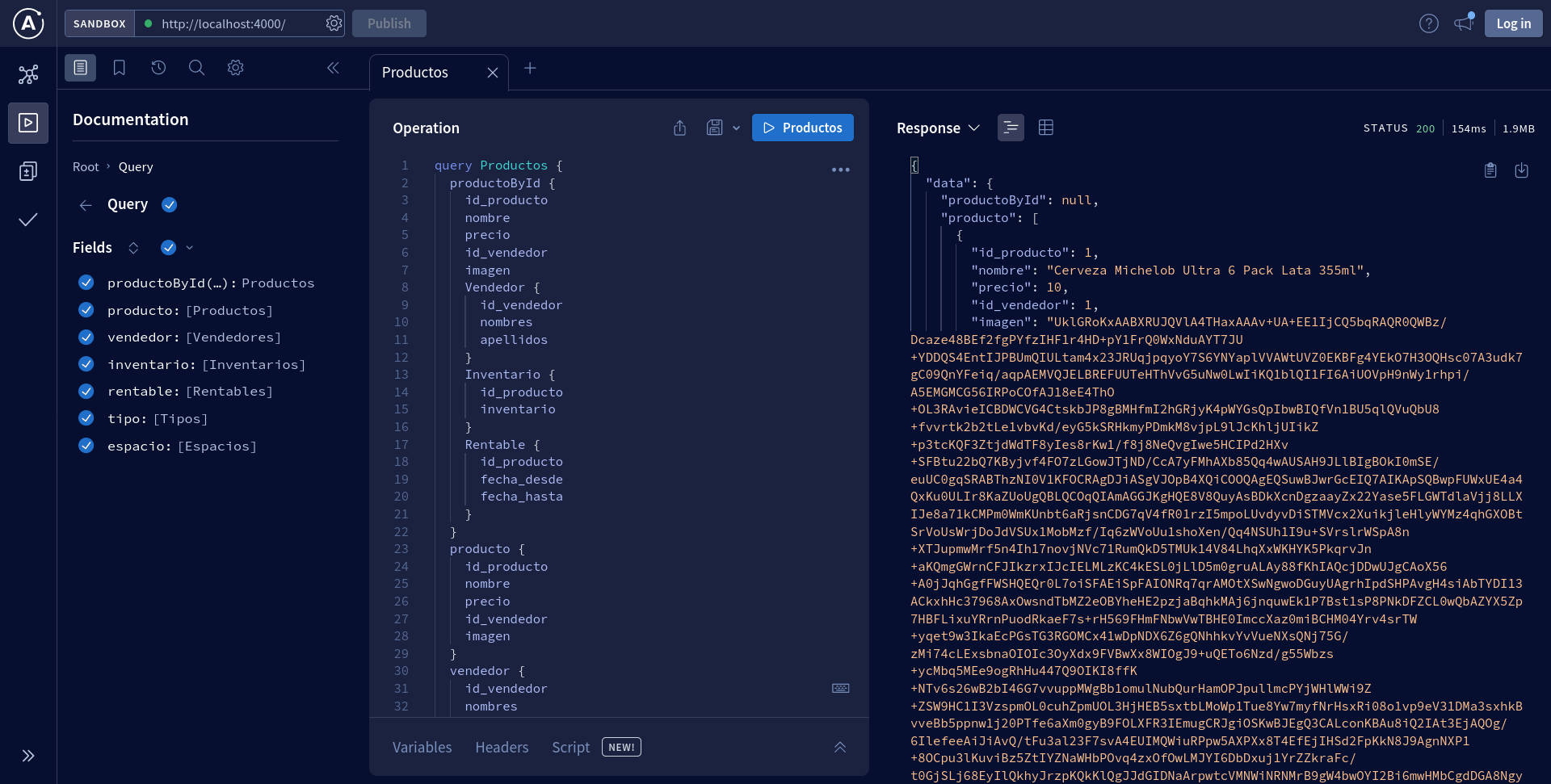Image resolution: width=1551 pixels, height=784 pixels.
Task: Open Explorer settings gear
Action: pyautogui.click(x=235, y=68)
